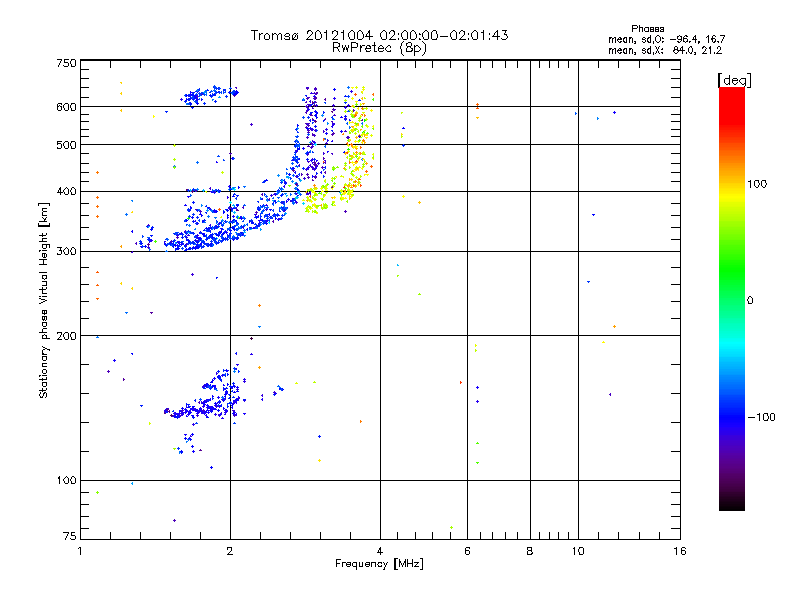This screenshot has height=600, width=800.
Task: Click the y-axis tick label '600'
Action: click(x=66, y=107)
